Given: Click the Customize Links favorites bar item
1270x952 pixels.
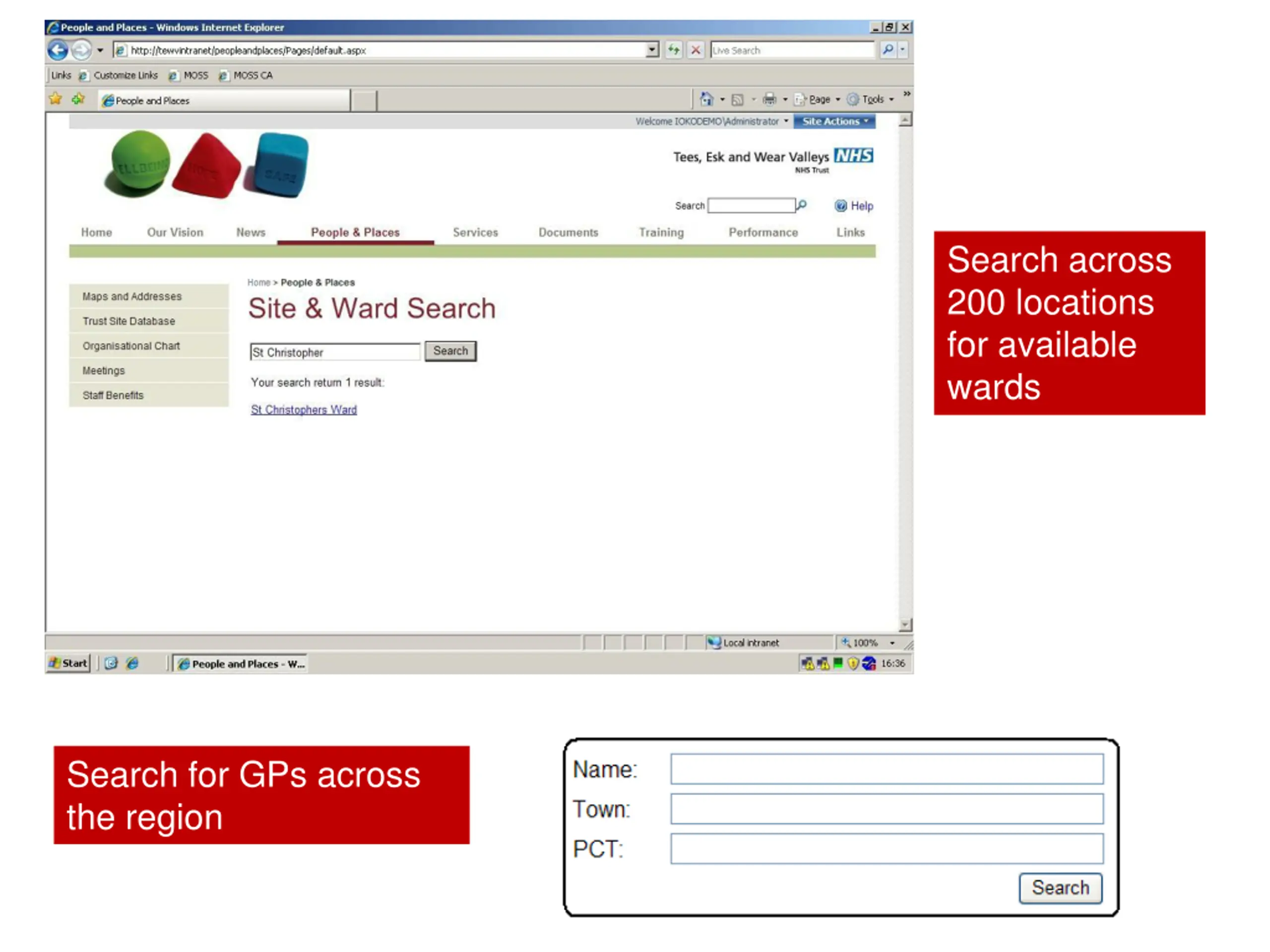Looking at the screenshot, I should click(x=118, y=75).
